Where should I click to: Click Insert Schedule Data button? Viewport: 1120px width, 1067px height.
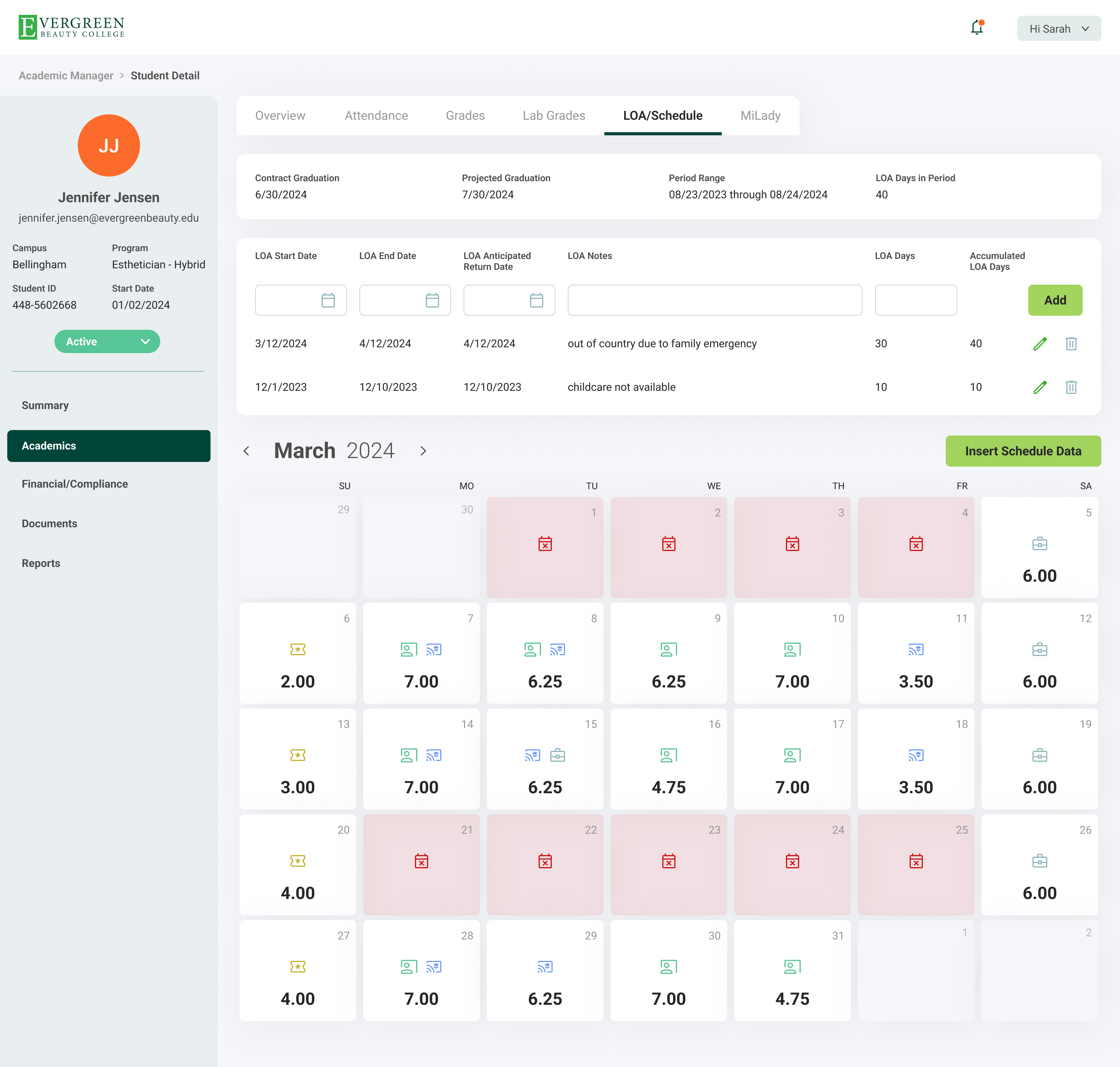tap(1023, 451)
